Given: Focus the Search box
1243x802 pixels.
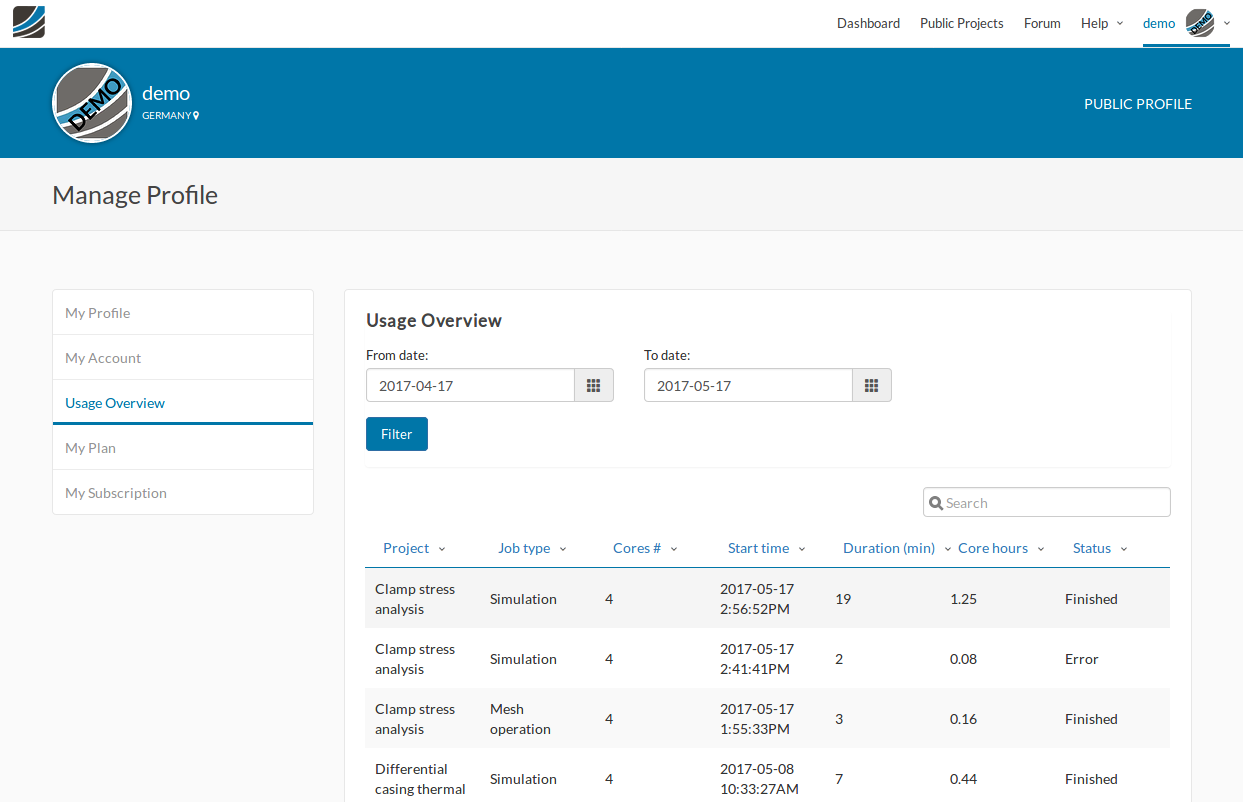Looking at the screenshot, I should point(1046,502).
